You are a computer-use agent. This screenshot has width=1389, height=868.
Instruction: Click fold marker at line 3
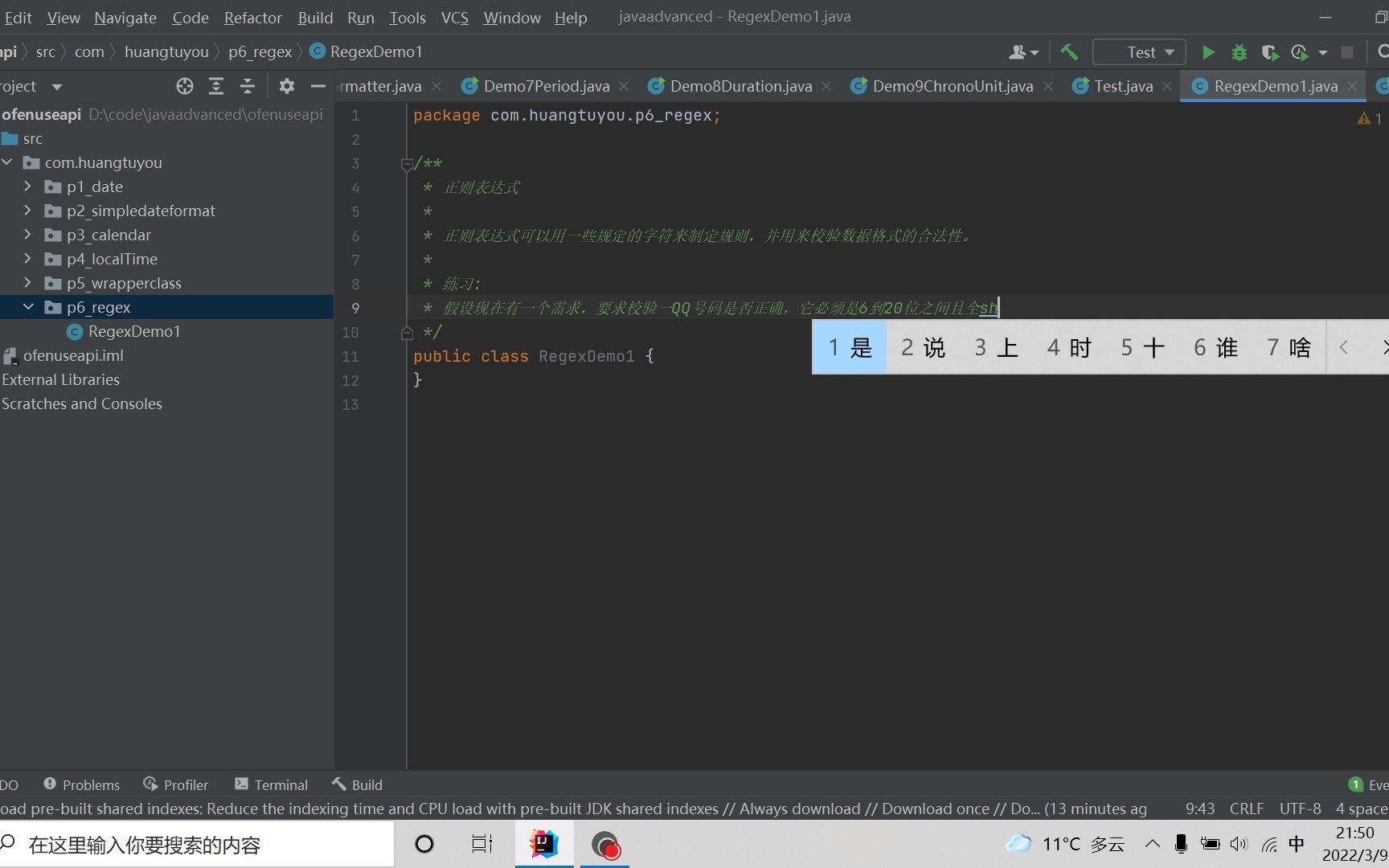pos(407,164)
